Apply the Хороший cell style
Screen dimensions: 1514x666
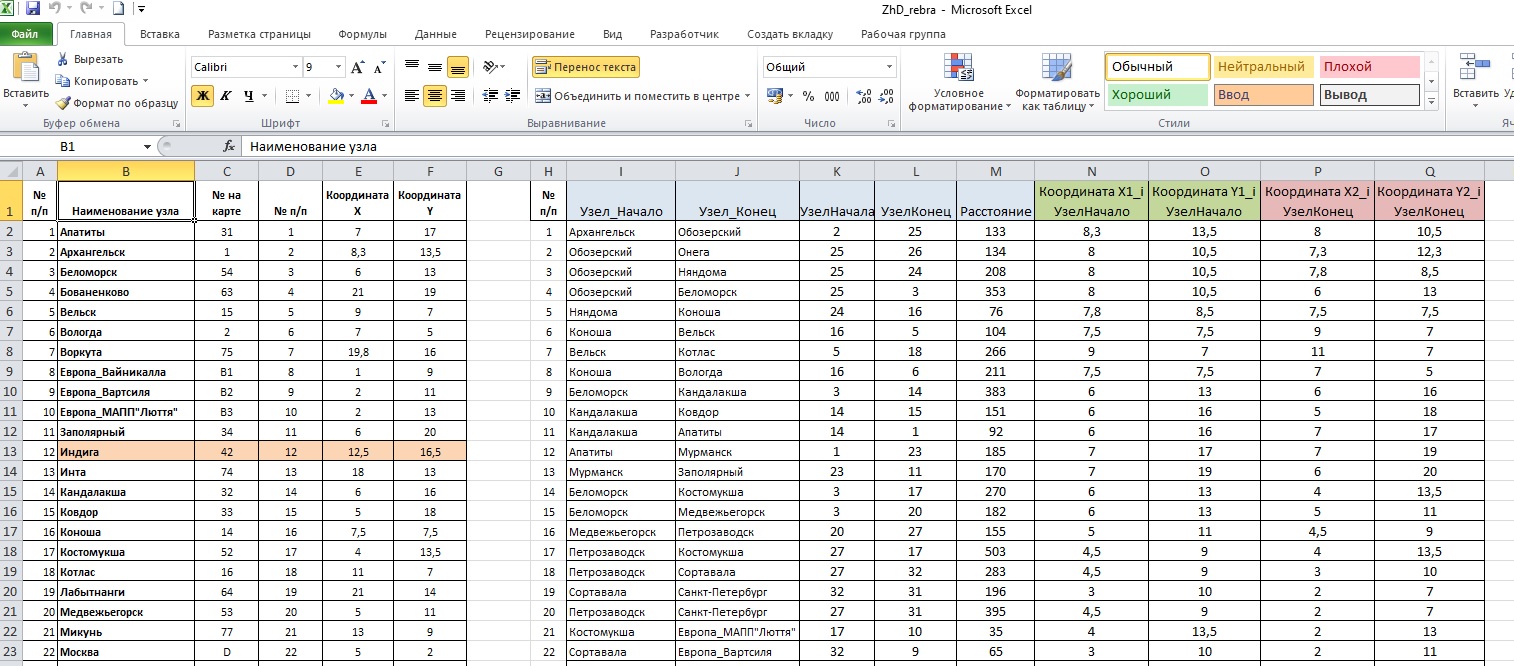(1156, 95)
